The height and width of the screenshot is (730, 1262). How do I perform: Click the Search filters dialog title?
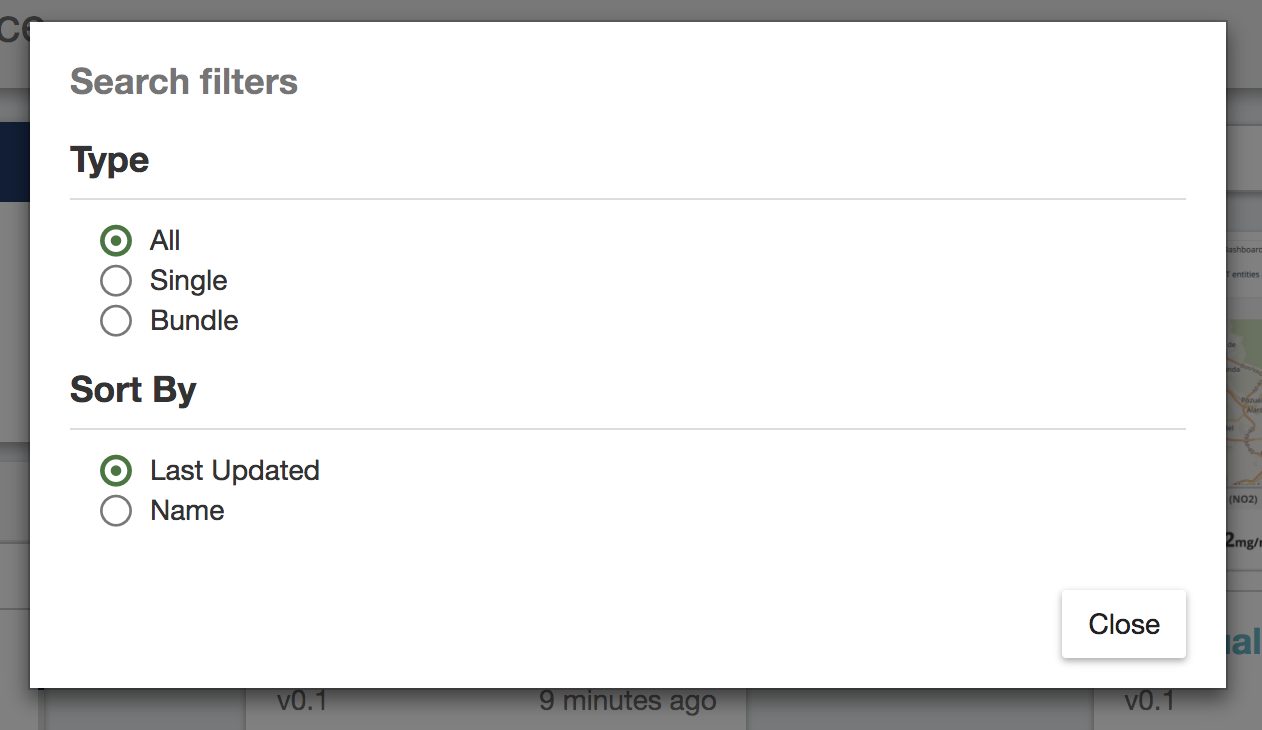point(184,81)
